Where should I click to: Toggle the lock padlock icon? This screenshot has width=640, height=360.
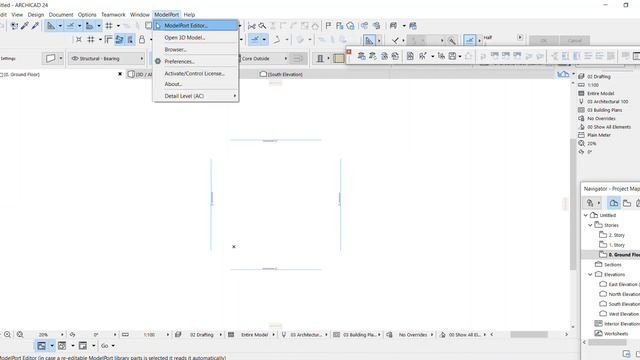tap(142, 39)
